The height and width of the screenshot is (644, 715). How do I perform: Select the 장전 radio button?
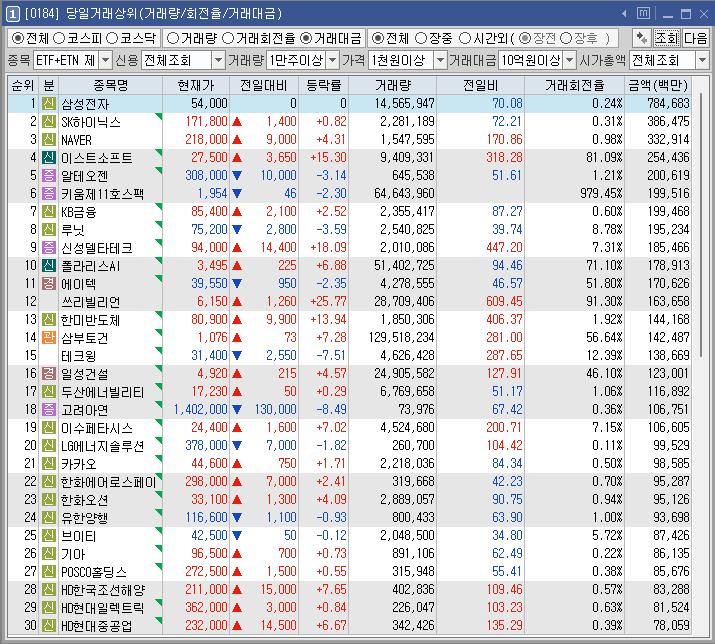(525, 38)
